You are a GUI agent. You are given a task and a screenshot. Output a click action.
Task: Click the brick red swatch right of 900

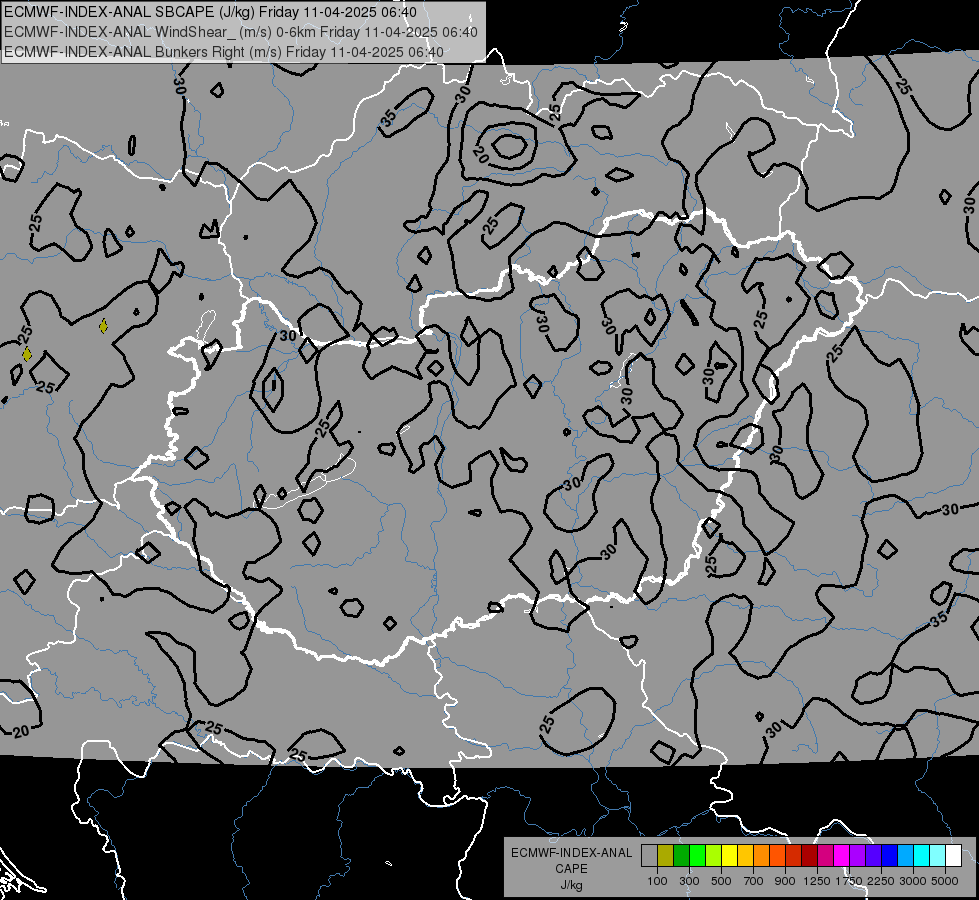tap(794, 856)
